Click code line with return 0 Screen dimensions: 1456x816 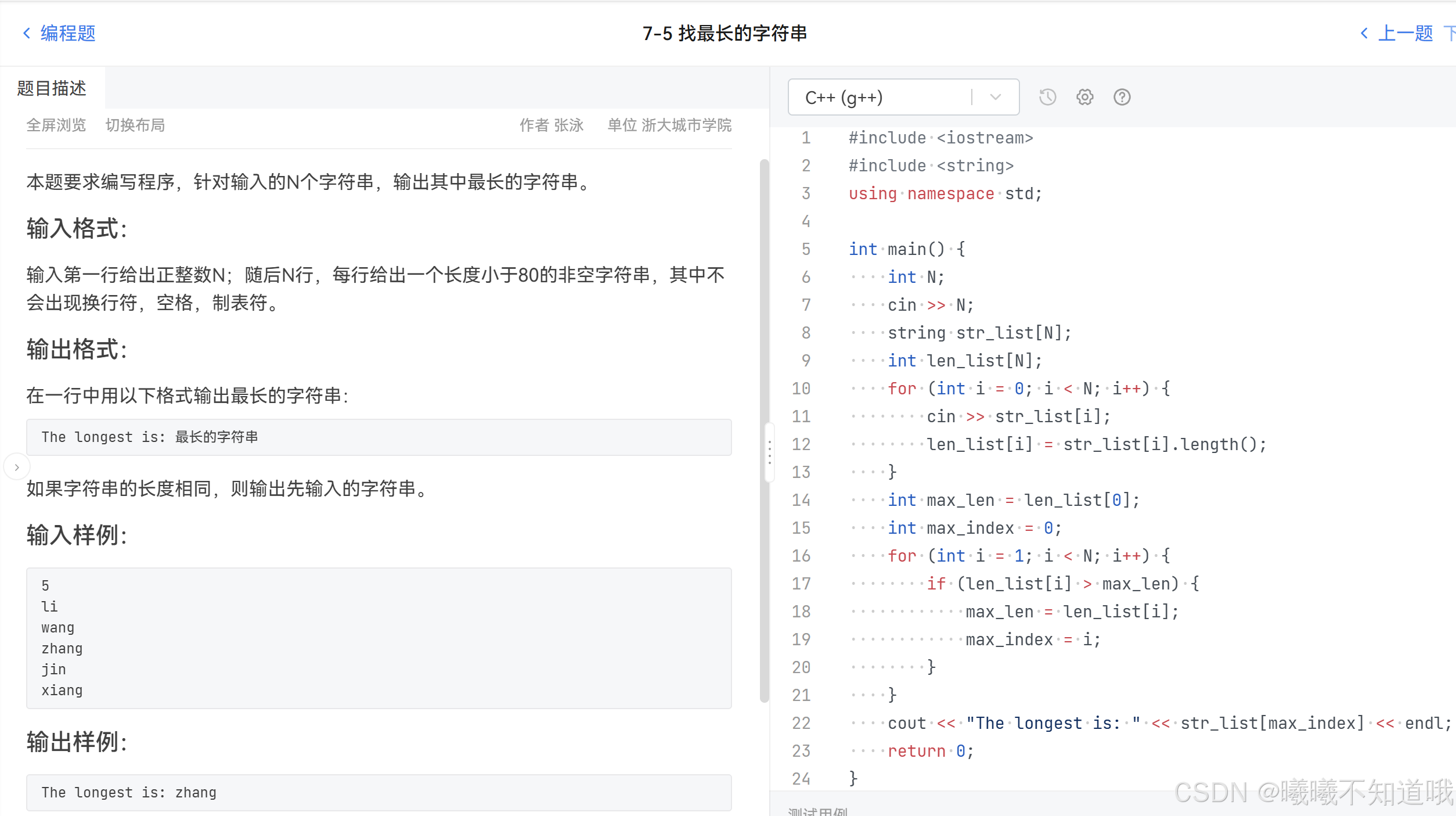(930, 751)
